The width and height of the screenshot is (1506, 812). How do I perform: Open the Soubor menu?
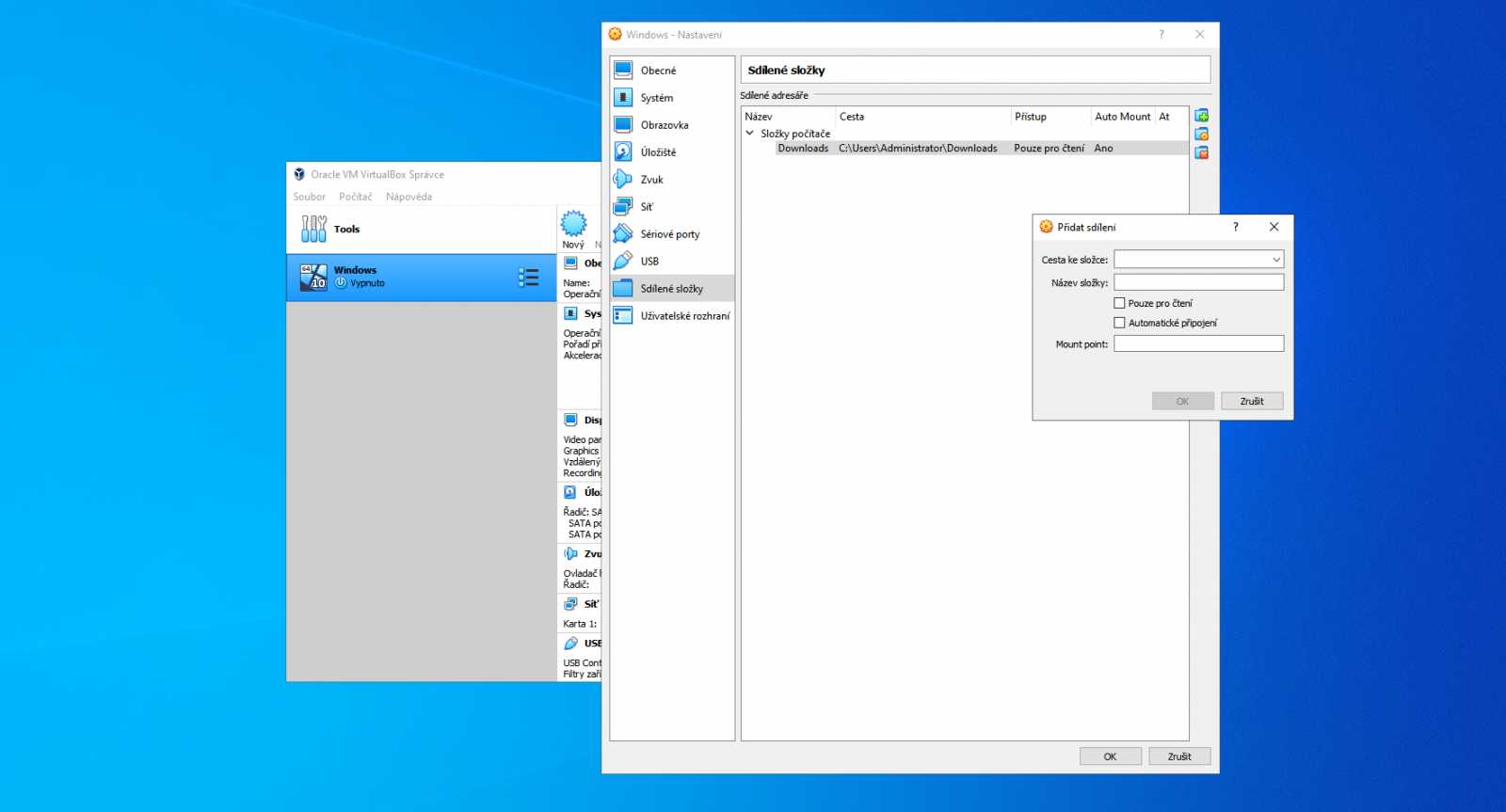click(x=309, y=197)
